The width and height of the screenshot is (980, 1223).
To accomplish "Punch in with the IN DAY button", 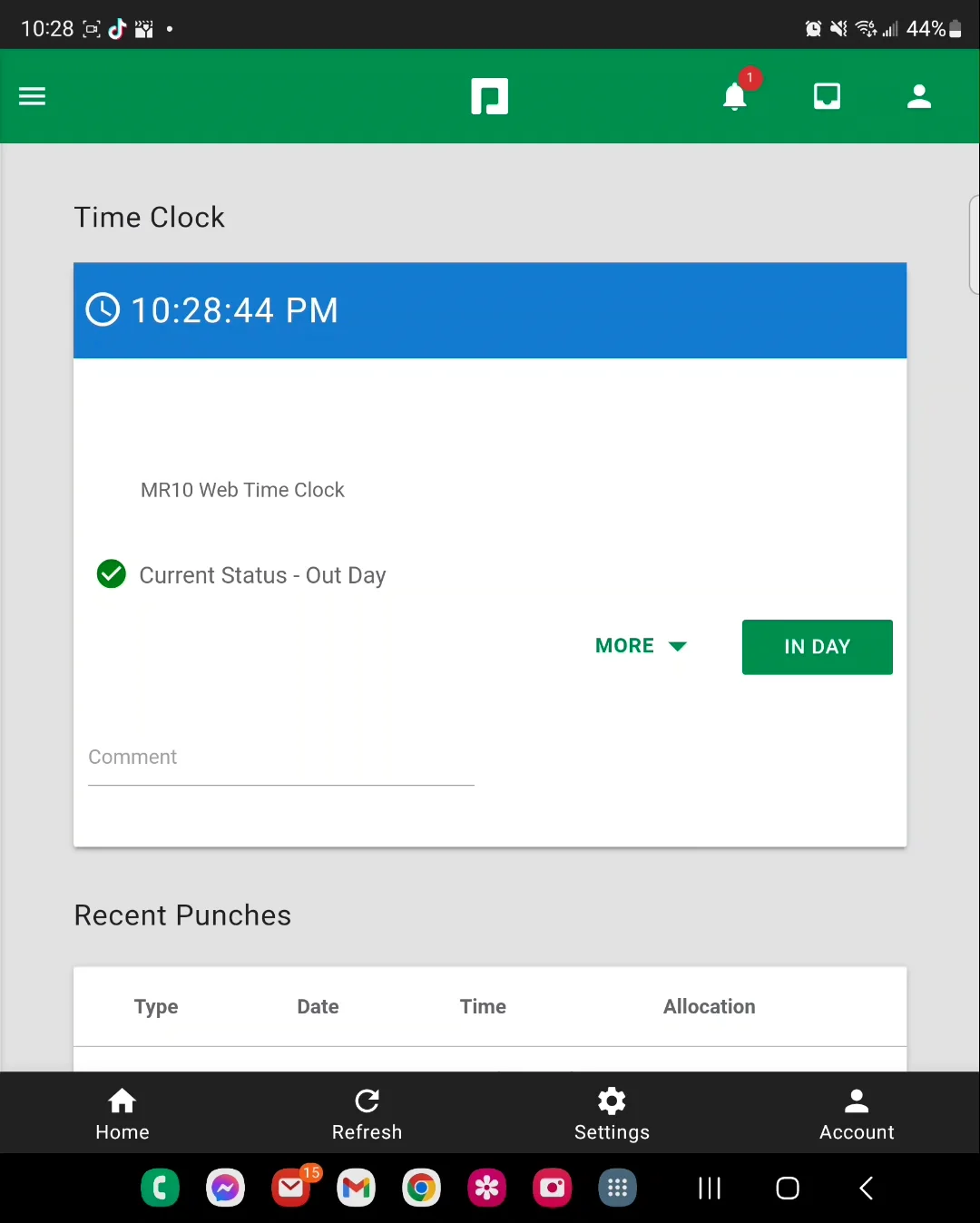I will pos(817,647).
